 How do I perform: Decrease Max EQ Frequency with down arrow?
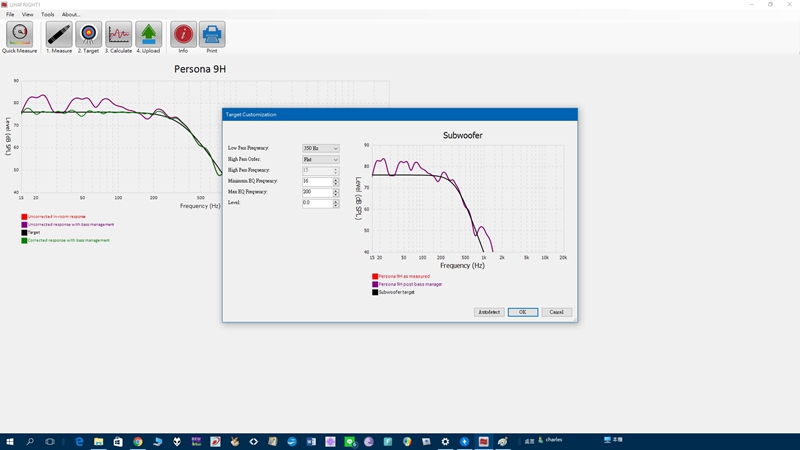pos(336,194)
